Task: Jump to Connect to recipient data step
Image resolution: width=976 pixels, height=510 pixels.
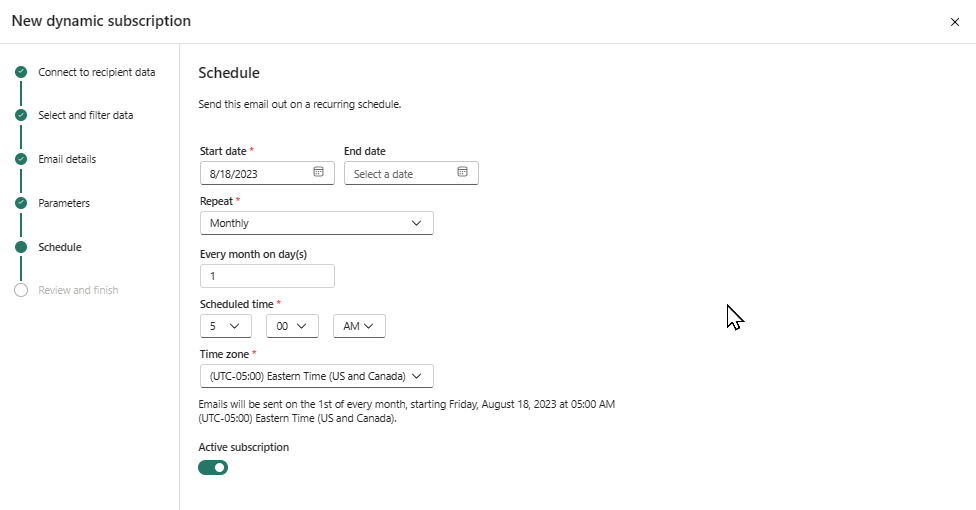Action: [x=96, y=72]
